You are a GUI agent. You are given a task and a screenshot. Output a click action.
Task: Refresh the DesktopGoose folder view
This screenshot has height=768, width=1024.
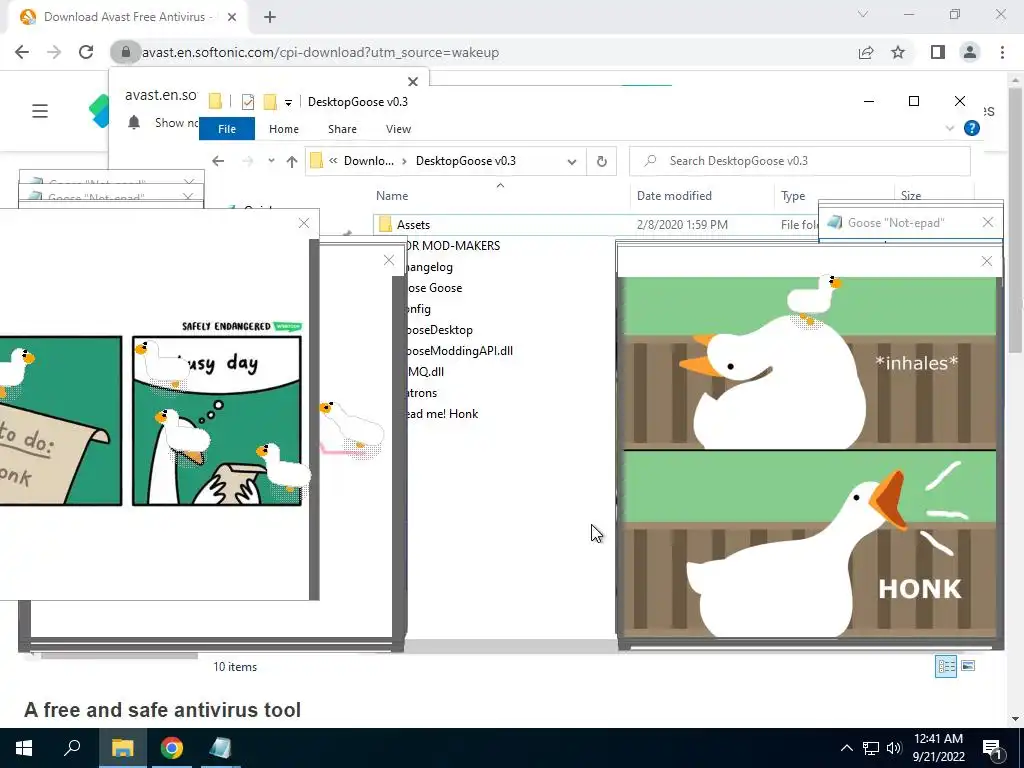pos(601,161)
